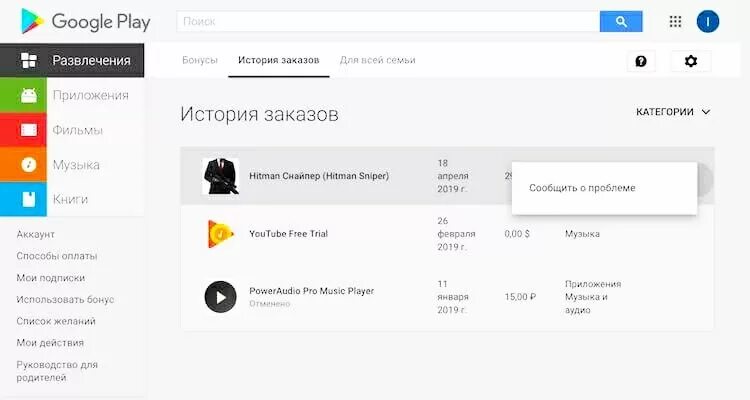Click the Развлечения grid icon
Image resolution: width=750 pixels, height=400 pixels.
click(x=29, y=60)
